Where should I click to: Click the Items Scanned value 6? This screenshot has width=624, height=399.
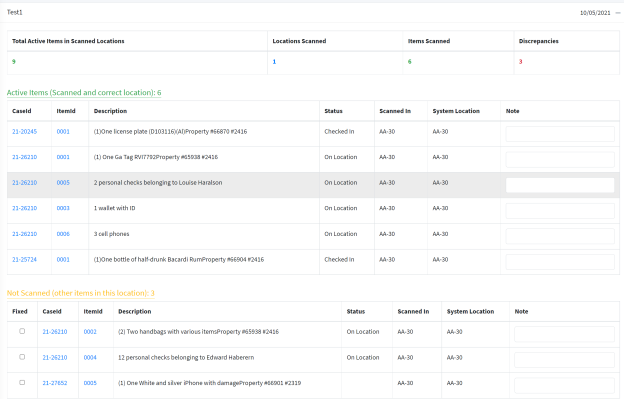pyautogui.click(x=410, y=62)
